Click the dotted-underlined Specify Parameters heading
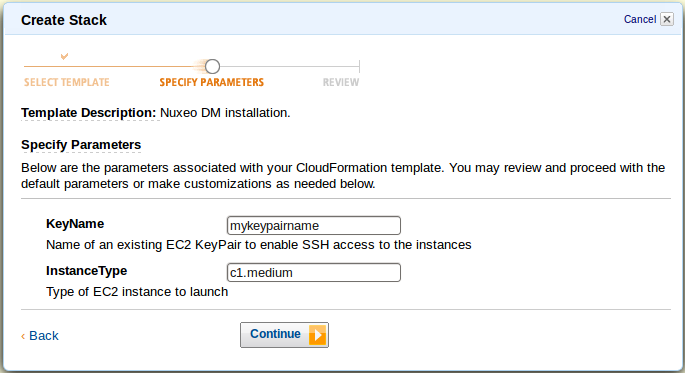The height and width of the screenshot is (373, 685). (x=81, y=145)
